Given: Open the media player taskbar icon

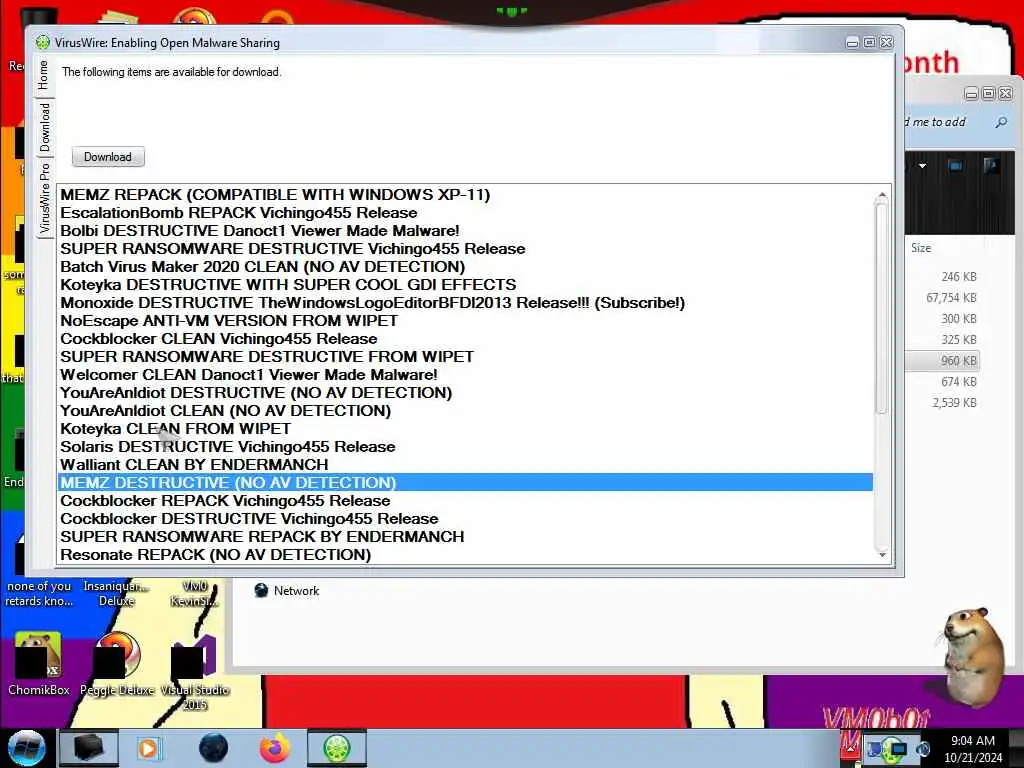Looking at the screenshot, I should point(148,748).
